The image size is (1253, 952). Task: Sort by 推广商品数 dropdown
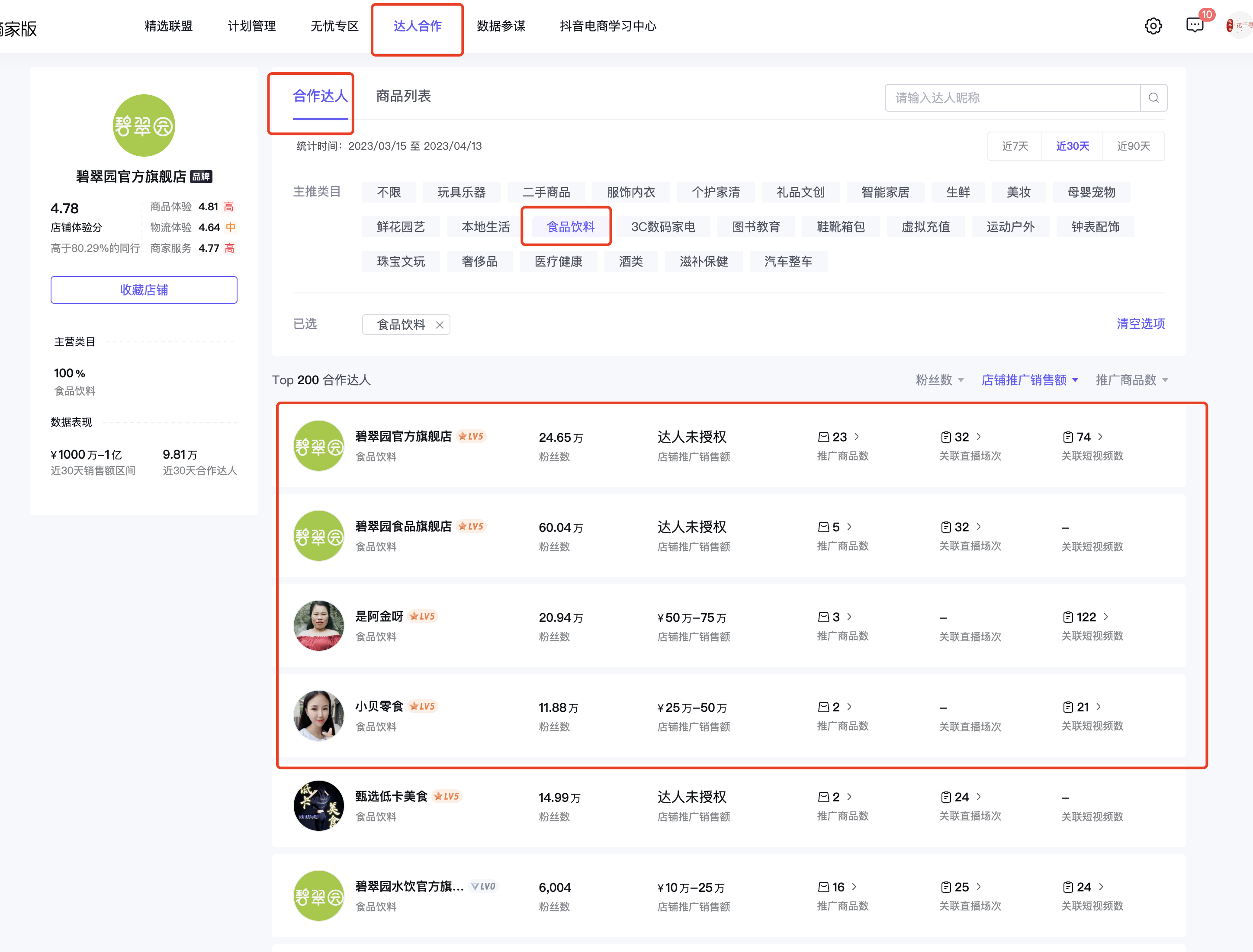point(1132,380)
